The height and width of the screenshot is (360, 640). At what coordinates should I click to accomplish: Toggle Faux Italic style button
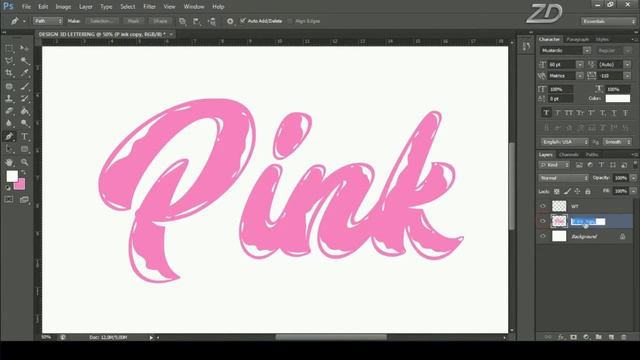[558, 113]
